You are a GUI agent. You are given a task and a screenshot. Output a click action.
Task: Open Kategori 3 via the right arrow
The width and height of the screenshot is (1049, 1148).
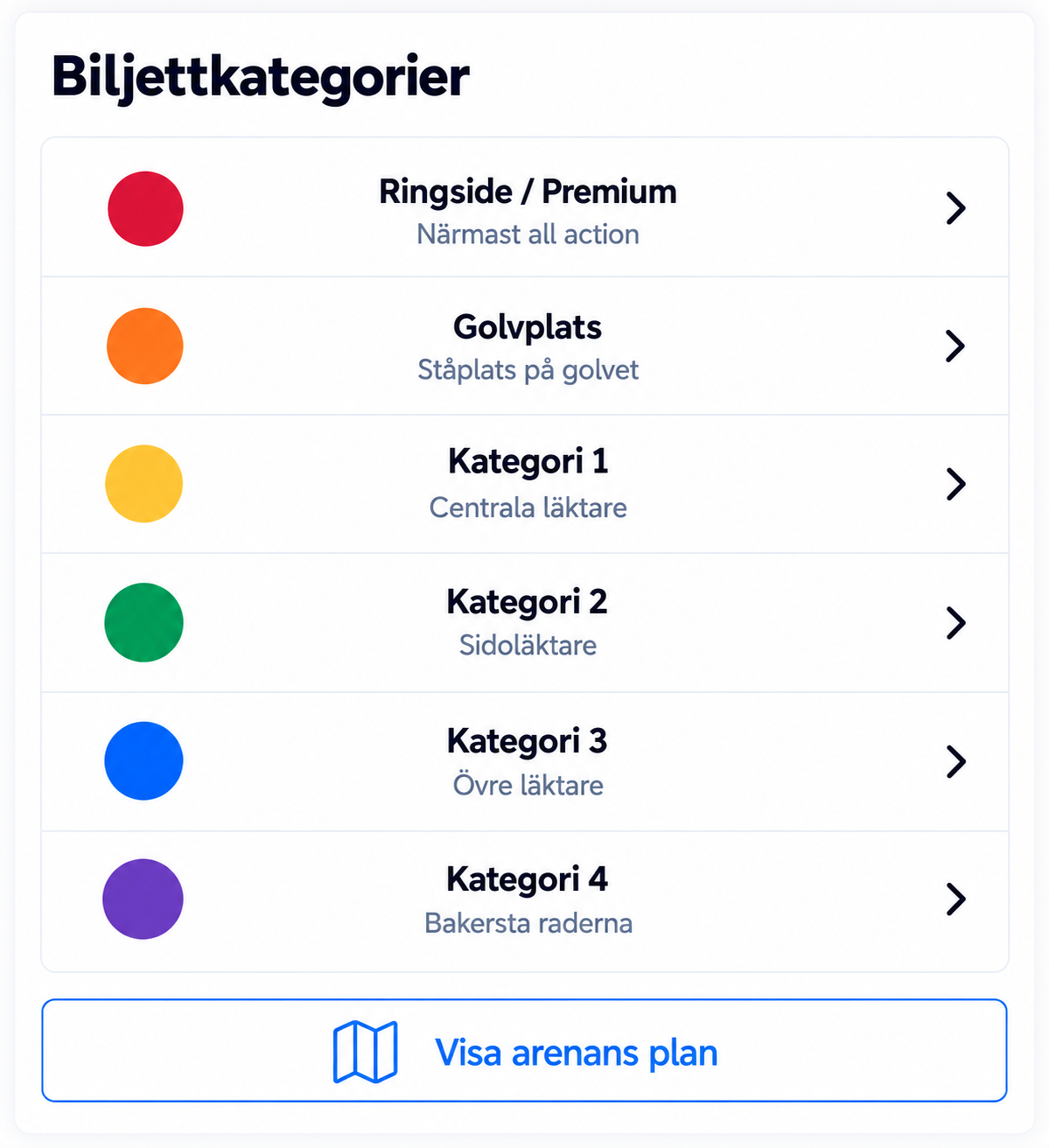click(956, 761)
